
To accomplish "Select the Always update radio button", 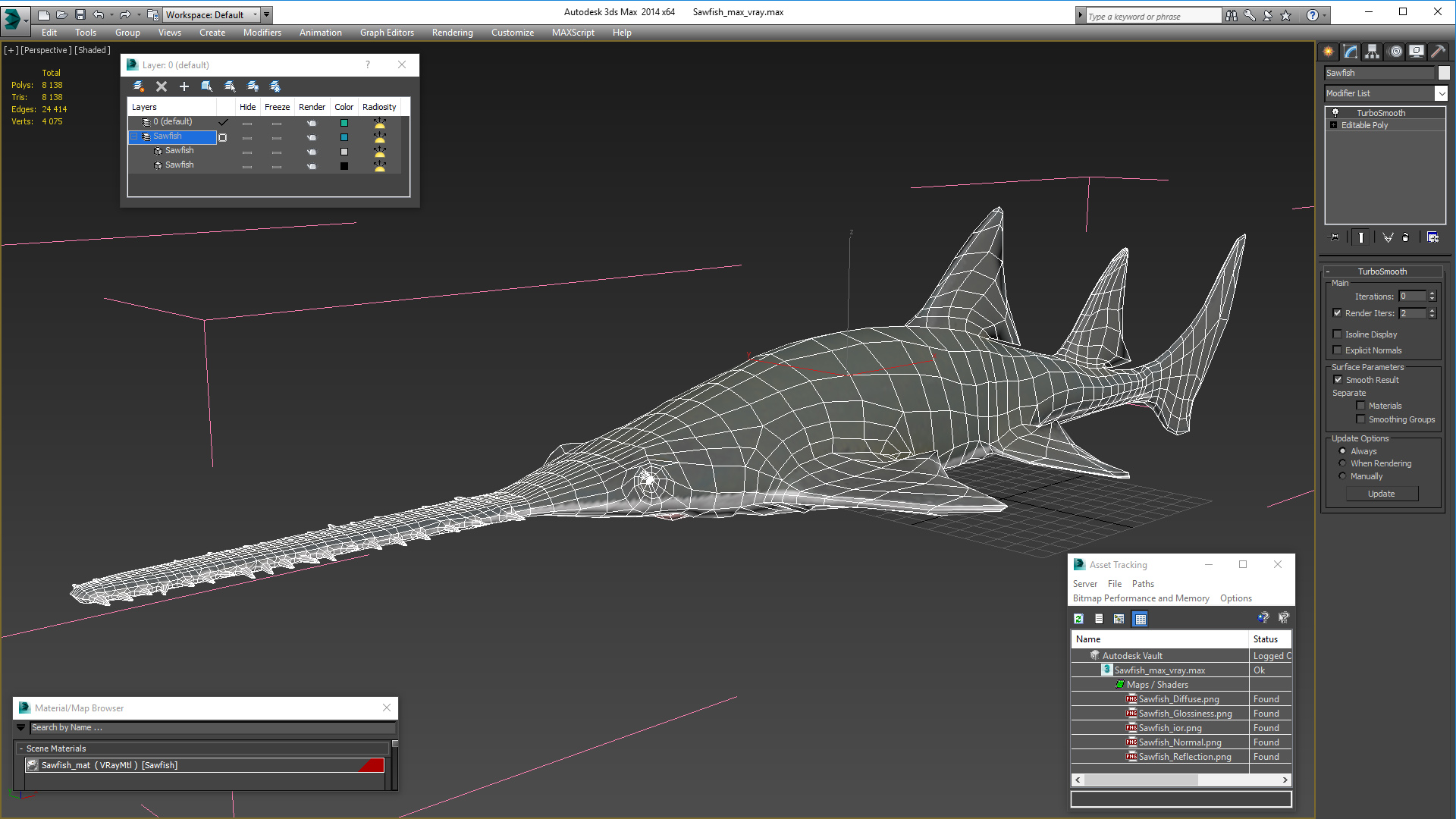I will [1342, 451].
